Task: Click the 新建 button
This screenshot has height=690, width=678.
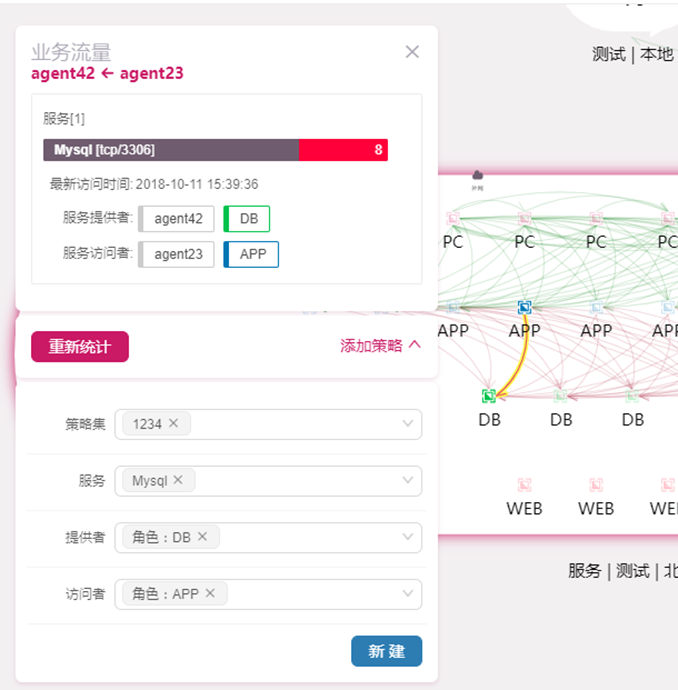Action: coord(386,651)
